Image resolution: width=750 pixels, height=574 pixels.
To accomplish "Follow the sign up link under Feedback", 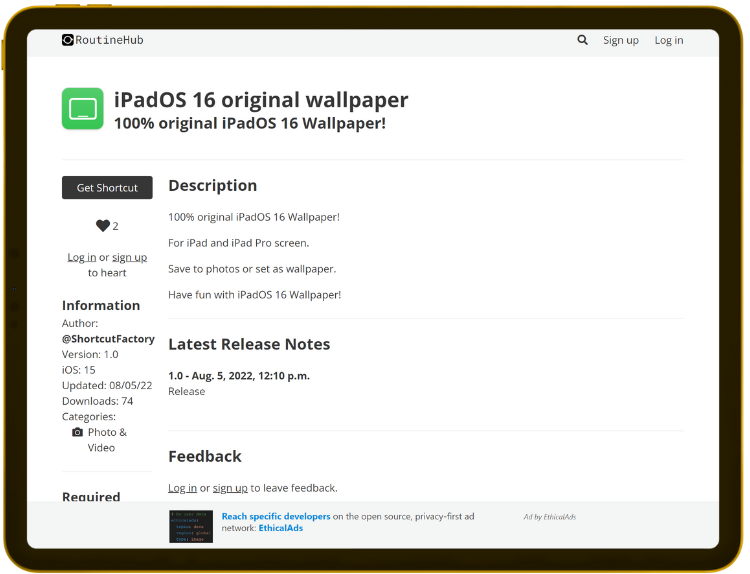I will tap(230, 488).
